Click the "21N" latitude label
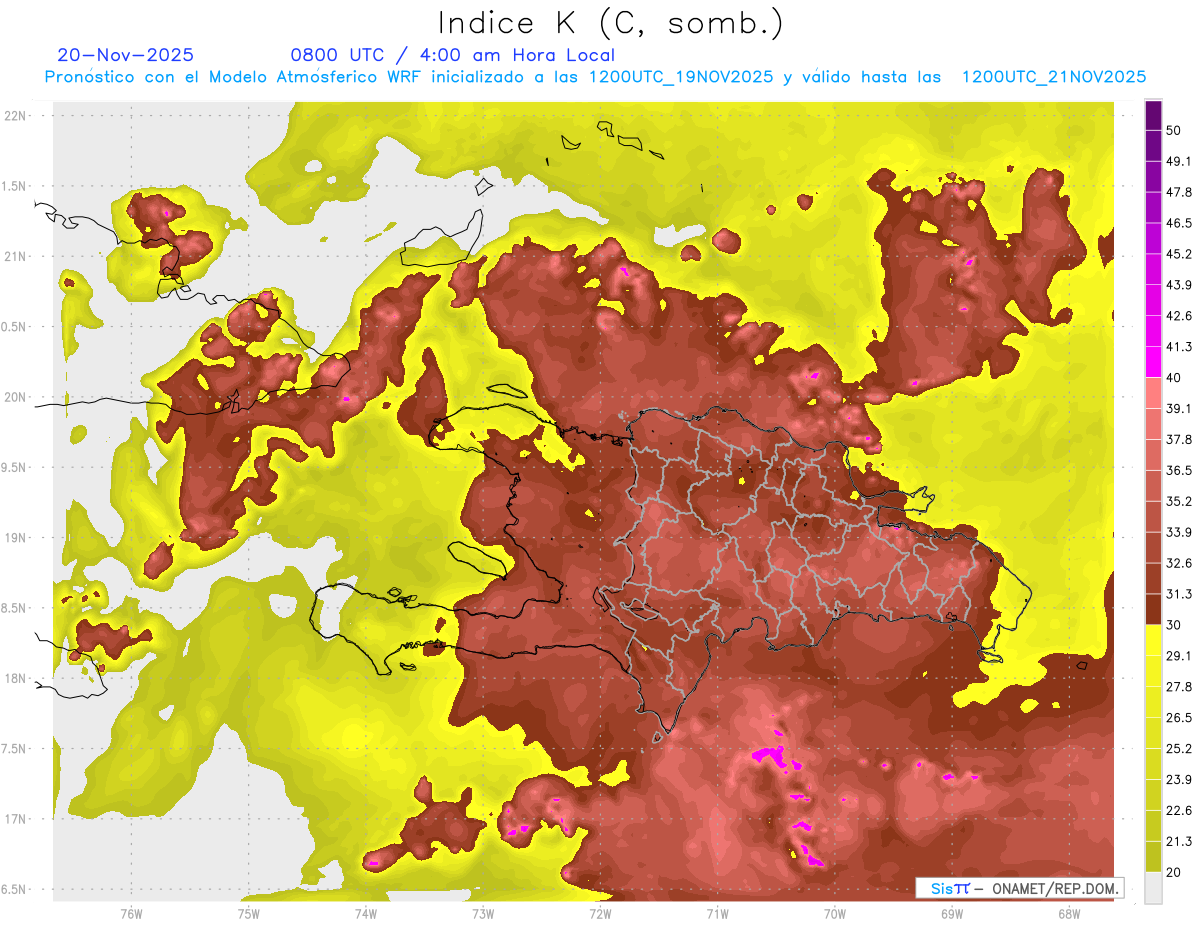 click(14, 257)
